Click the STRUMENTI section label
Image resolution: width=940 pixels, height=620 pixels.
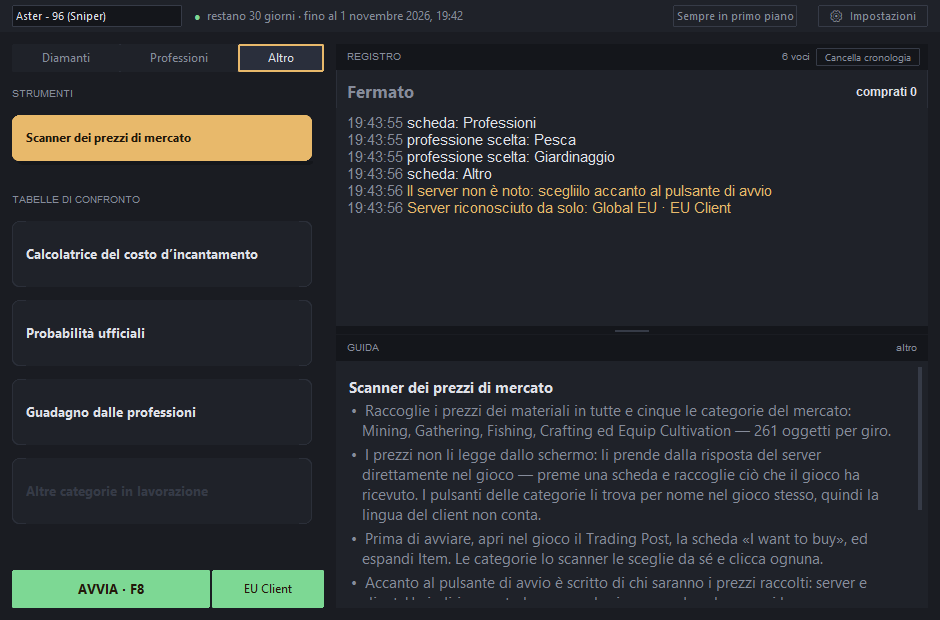click(x=43, y=94)
